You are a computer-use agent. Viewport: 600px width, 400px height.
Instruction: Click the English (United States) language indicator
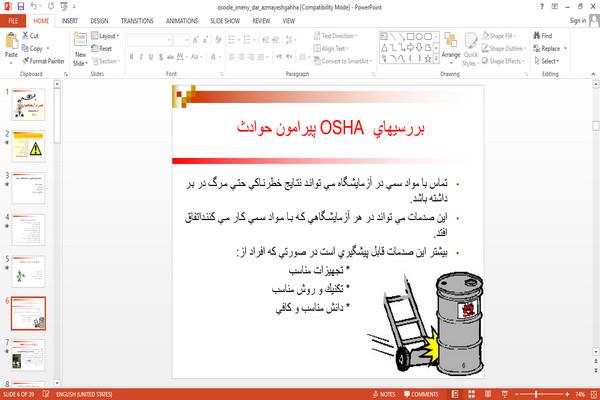click(x=84, y=394)
